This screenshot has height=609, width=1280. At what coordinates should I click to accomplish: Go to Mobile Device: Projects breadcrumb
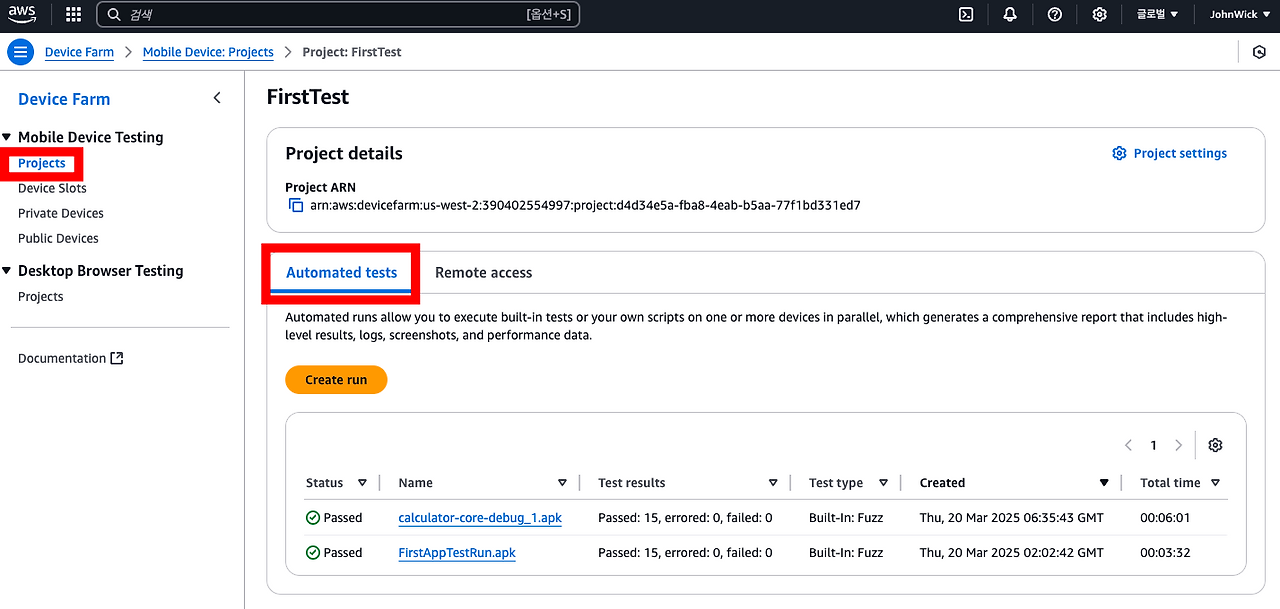[x=208, y=52]
